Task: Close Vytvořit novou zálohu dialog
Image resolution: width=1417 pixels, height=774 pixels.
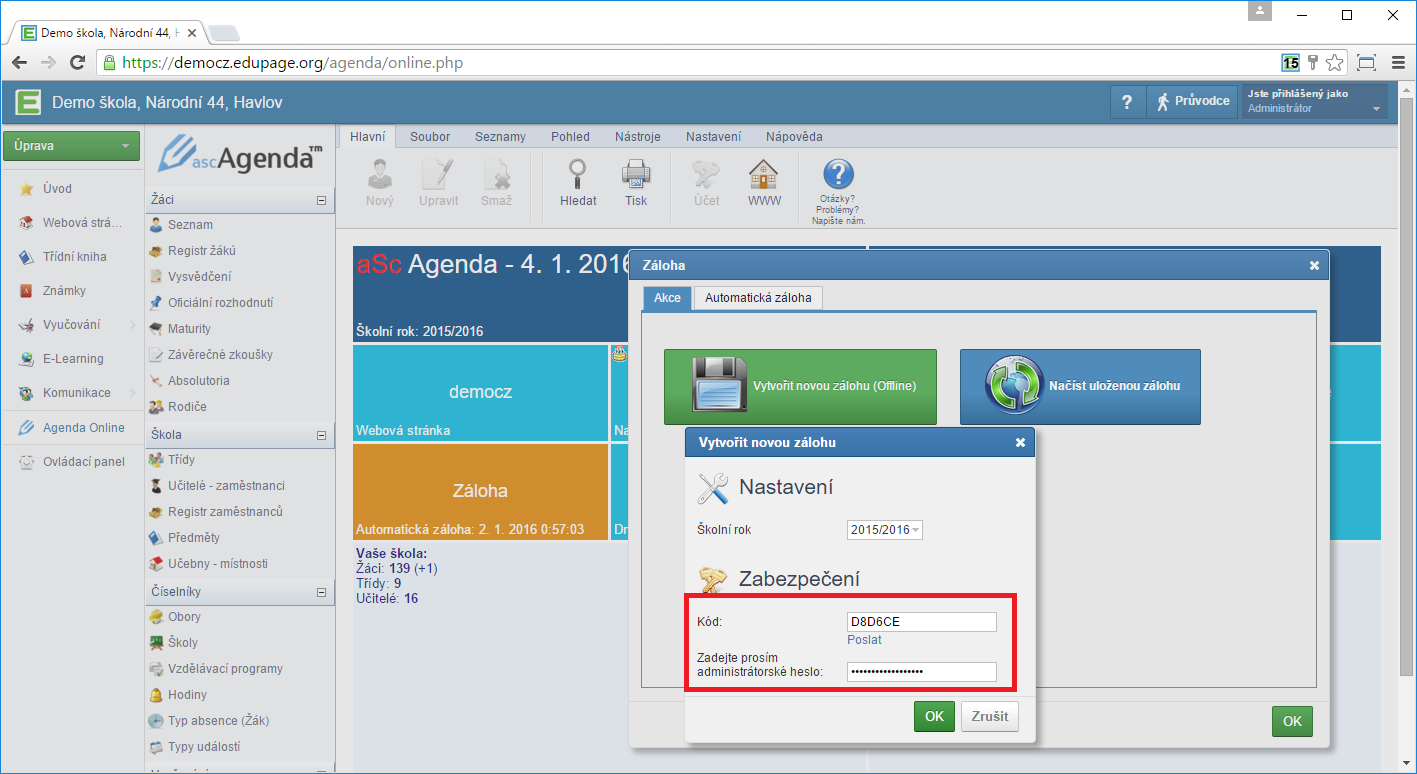Action: [x=1020, y=442]
